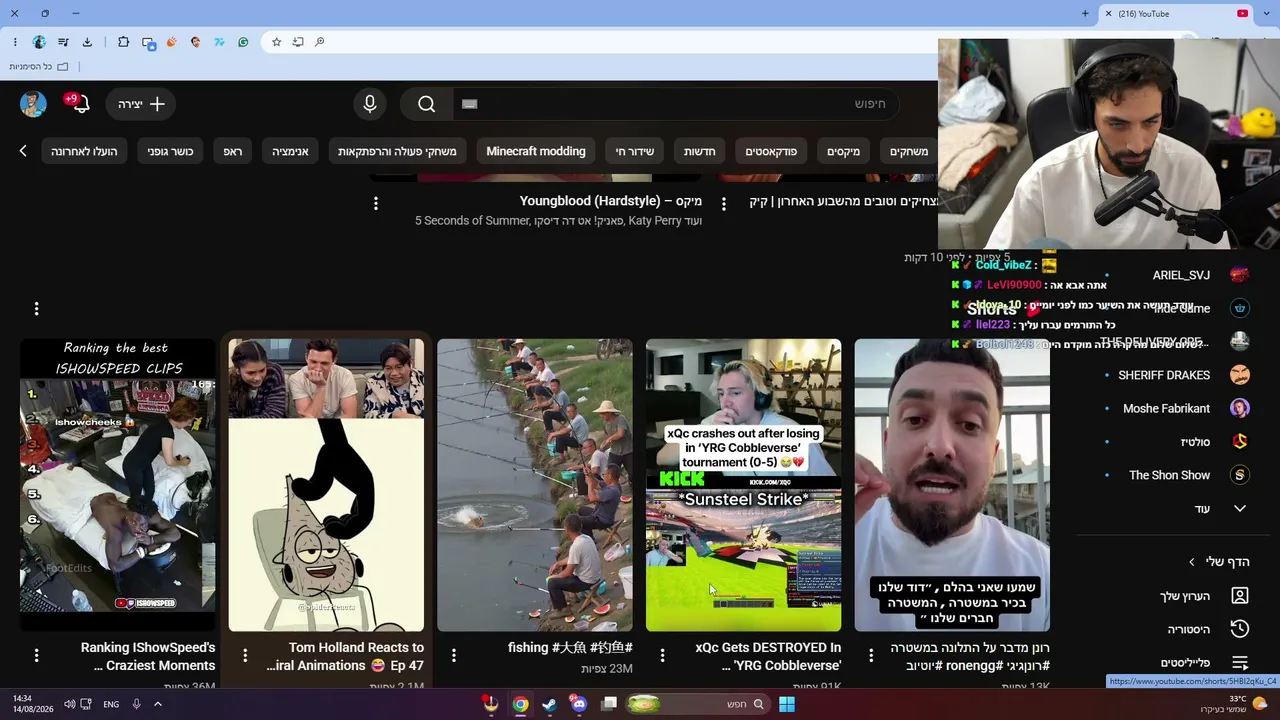
Task: Open the 'כל הסימניות' bookmarks folder
Action: pos(39,66)
